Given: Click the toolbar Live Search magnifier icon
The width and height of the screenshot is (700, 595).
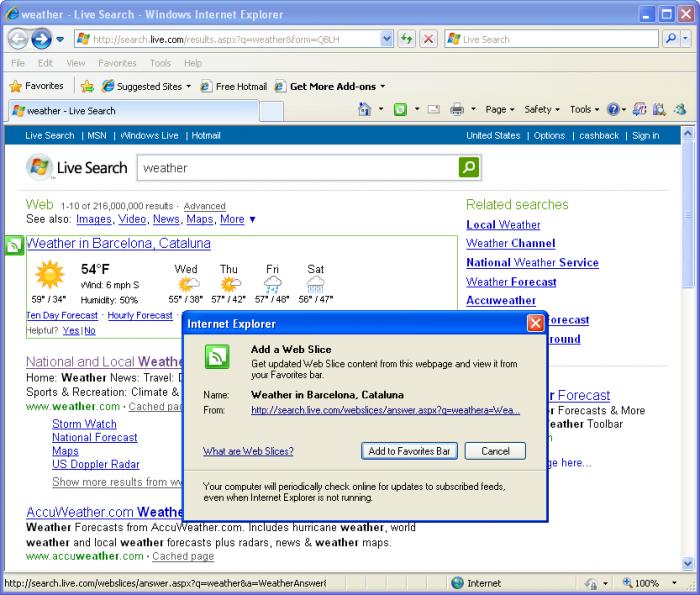Looking at the screenshot, I should [x=670, y=39].
